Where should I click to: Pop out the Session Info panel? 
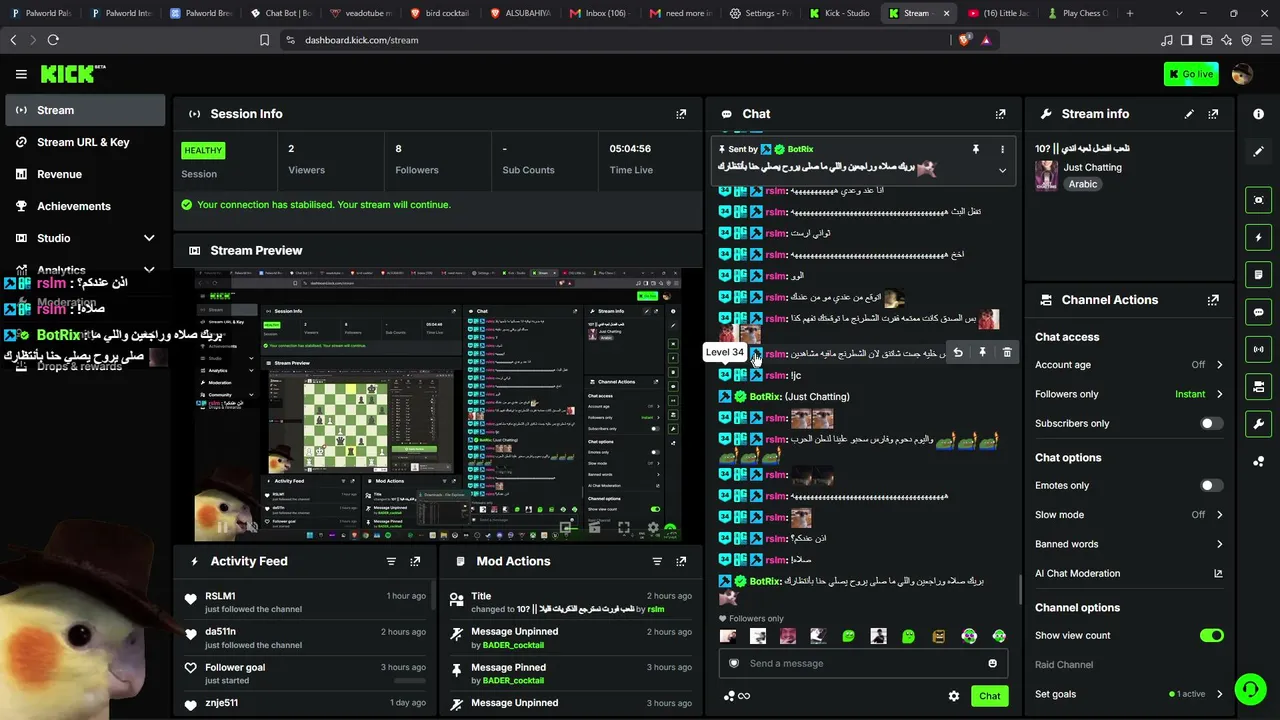[x=681, y=114]
